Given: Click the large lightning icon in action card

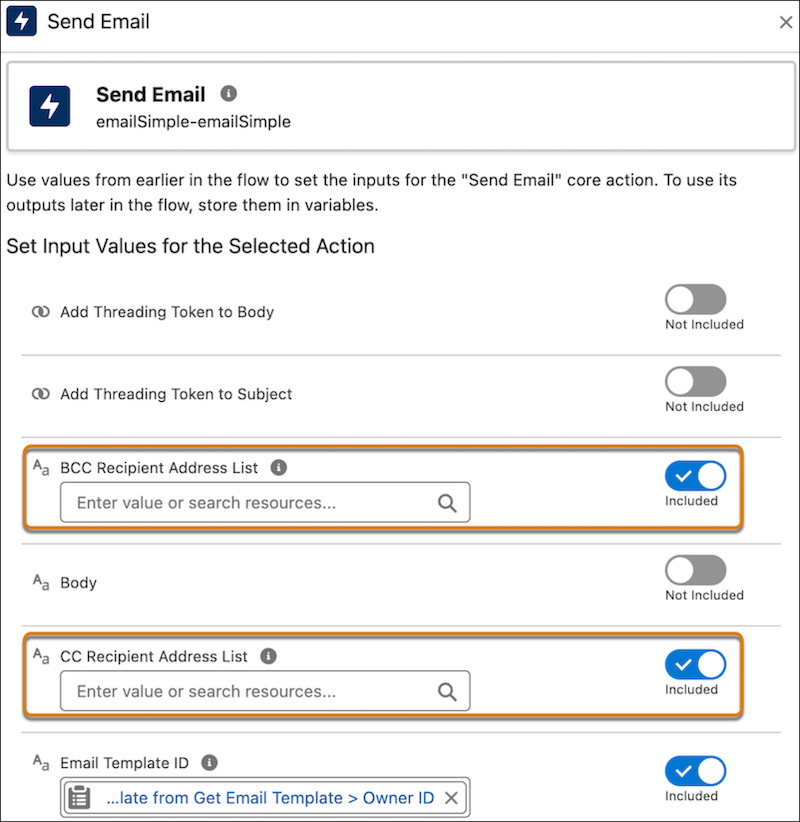Looking at the screenshot, I should 50,105.
